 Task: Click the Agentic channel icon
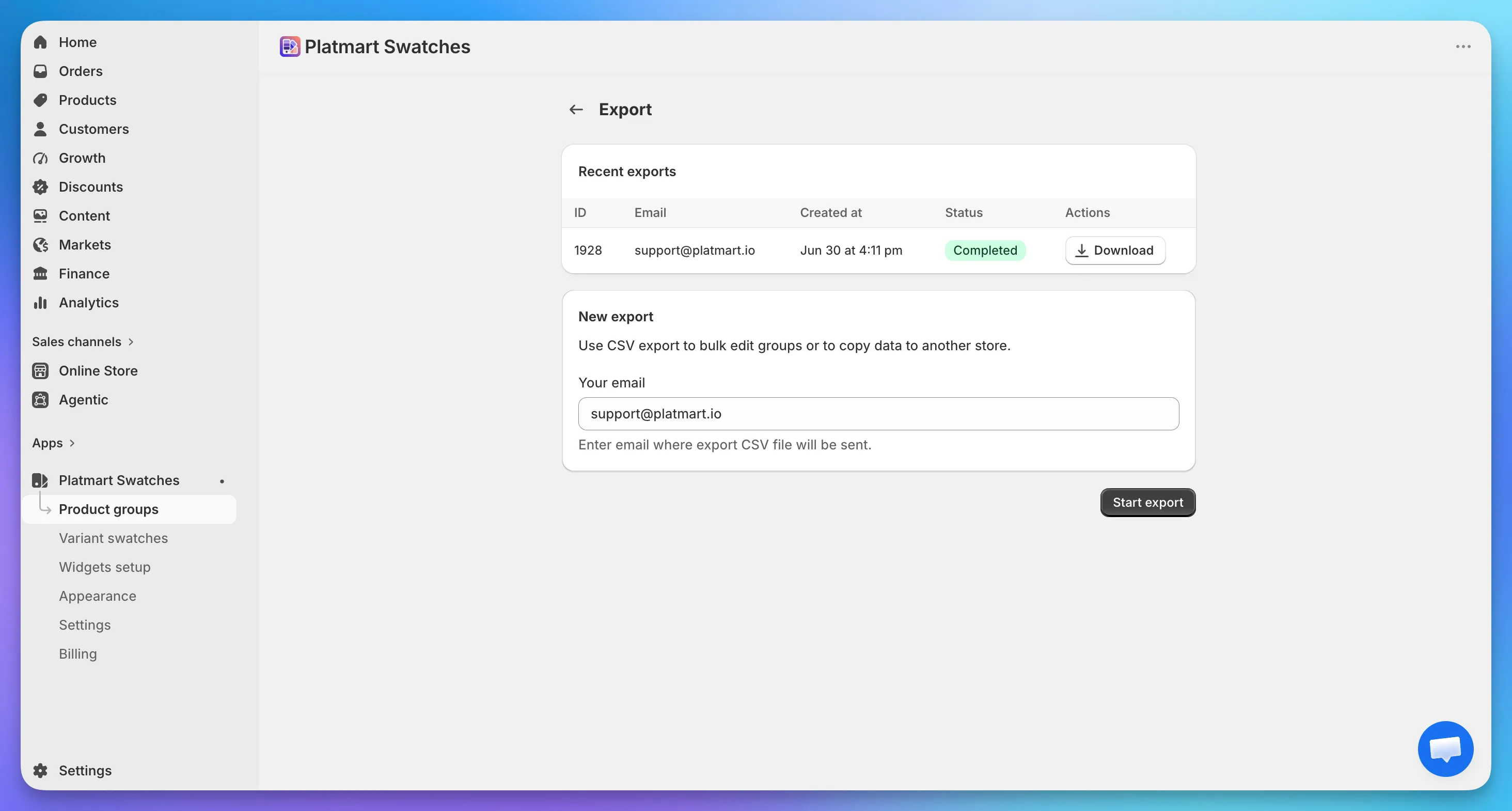pos(40,400)
